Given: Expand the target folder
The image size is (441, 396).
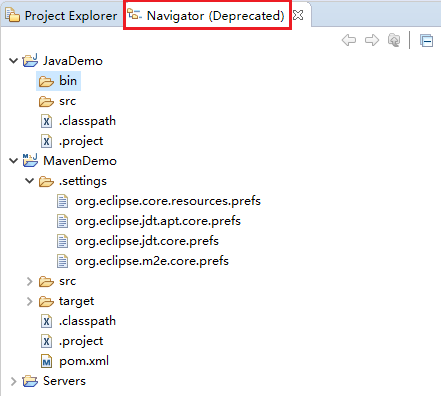Looking at the screenshot, I should click(x=29, y=301).
